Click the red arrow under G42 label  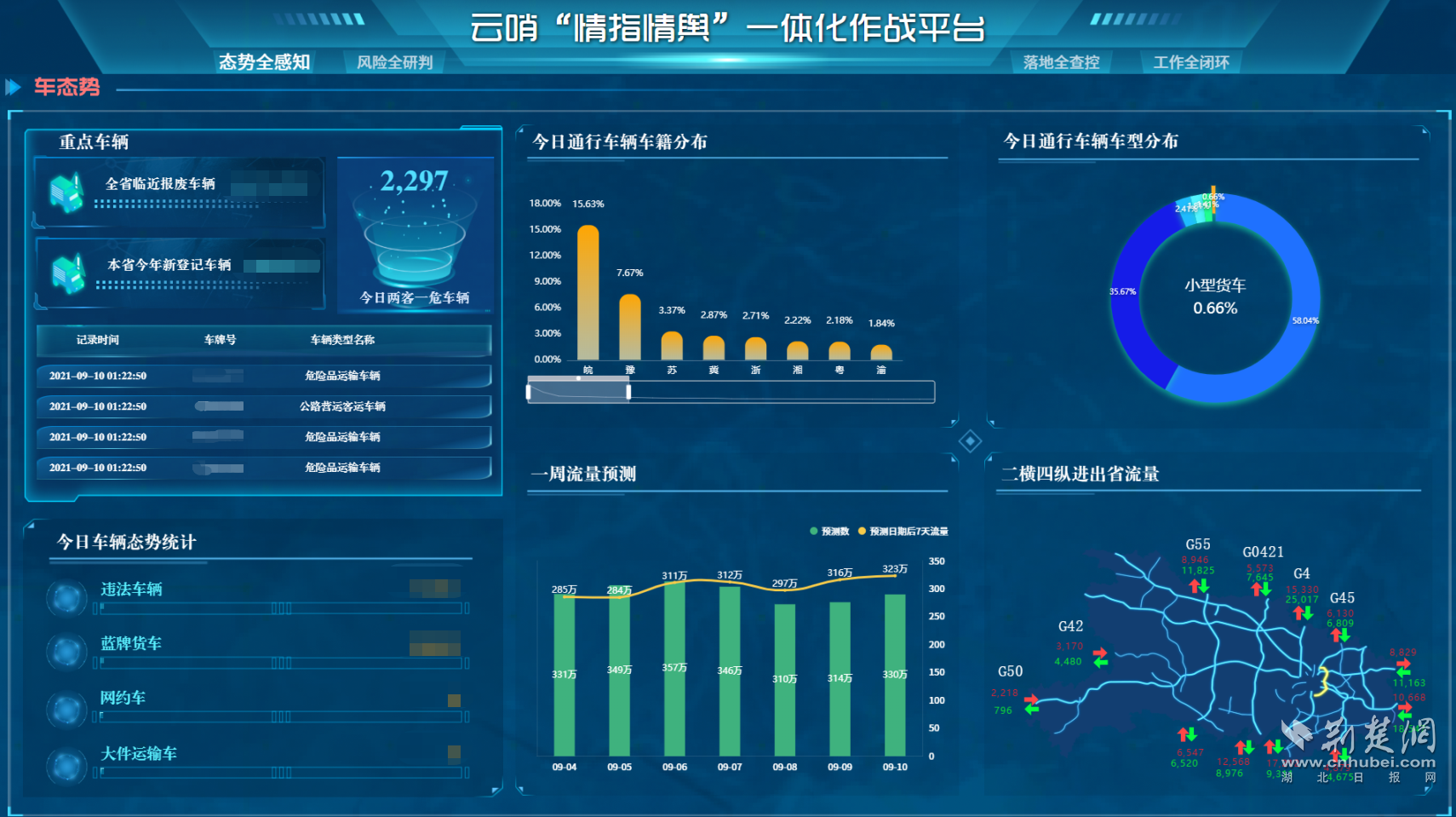(1100, 653)
